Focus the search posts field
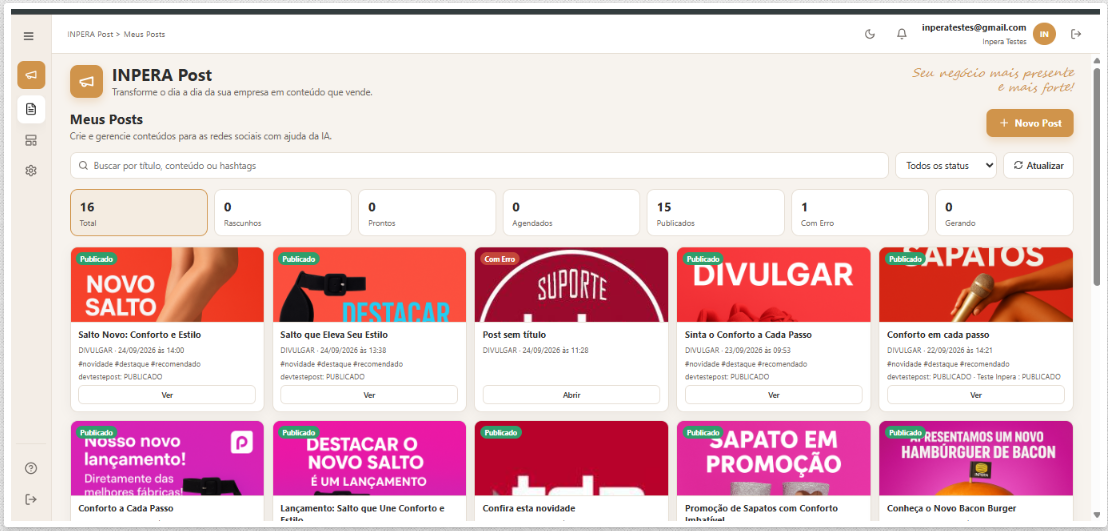The image size is (1108, 531). [x=479, y=165]
